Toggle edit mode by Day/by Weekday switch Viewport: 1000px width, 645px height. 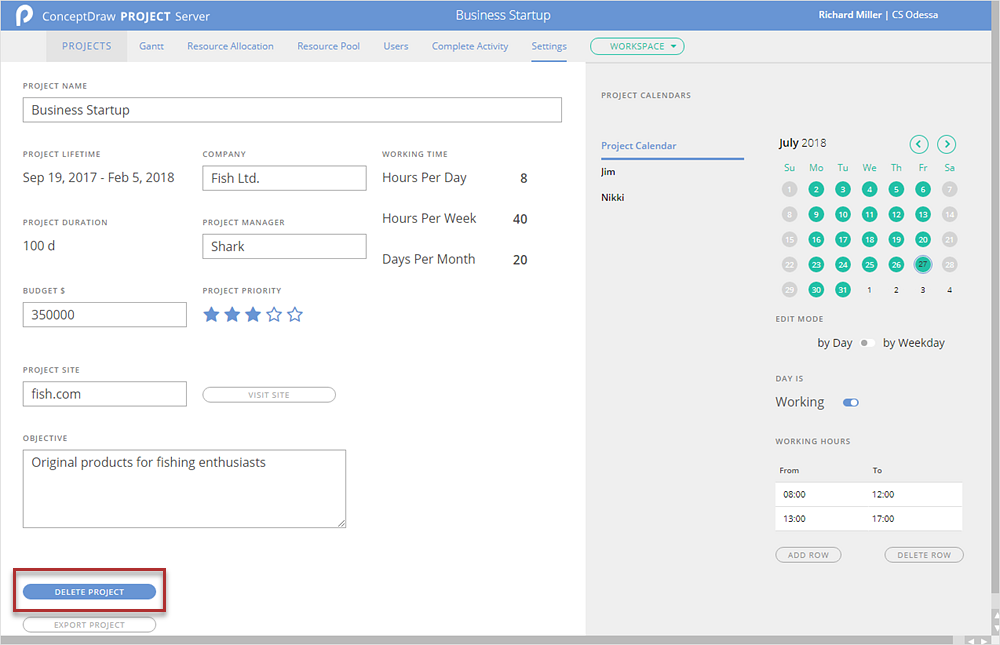click(x=866, y=343)
